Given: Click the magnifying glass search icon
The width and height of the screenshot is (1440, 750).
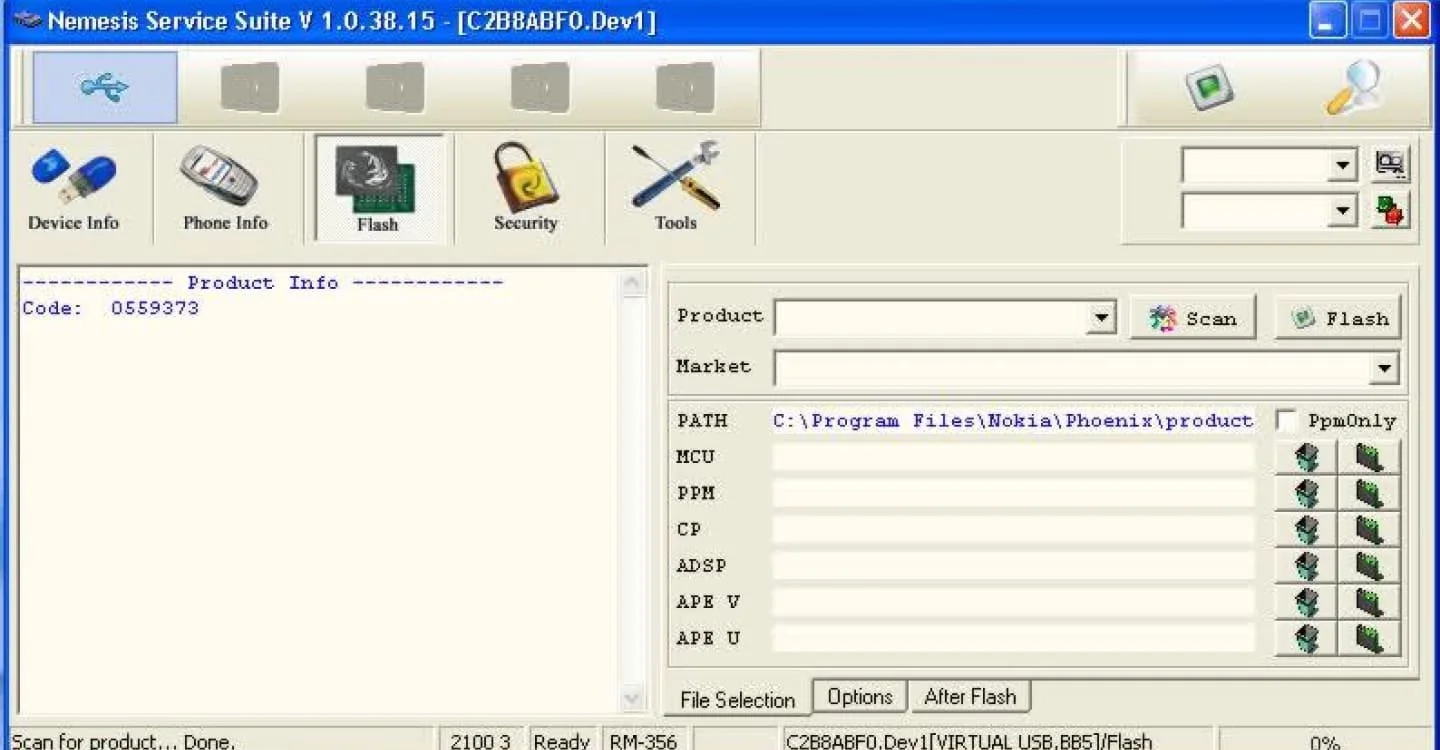Looking at the screenshot, I should pos(1355,88).
